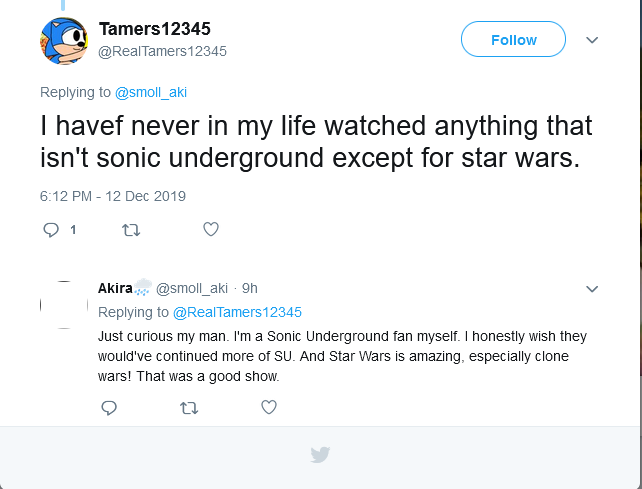Viewport: 642px width, 489px height.
Task: Retweet Akira's reply tweet
Action: coord(188,407)
